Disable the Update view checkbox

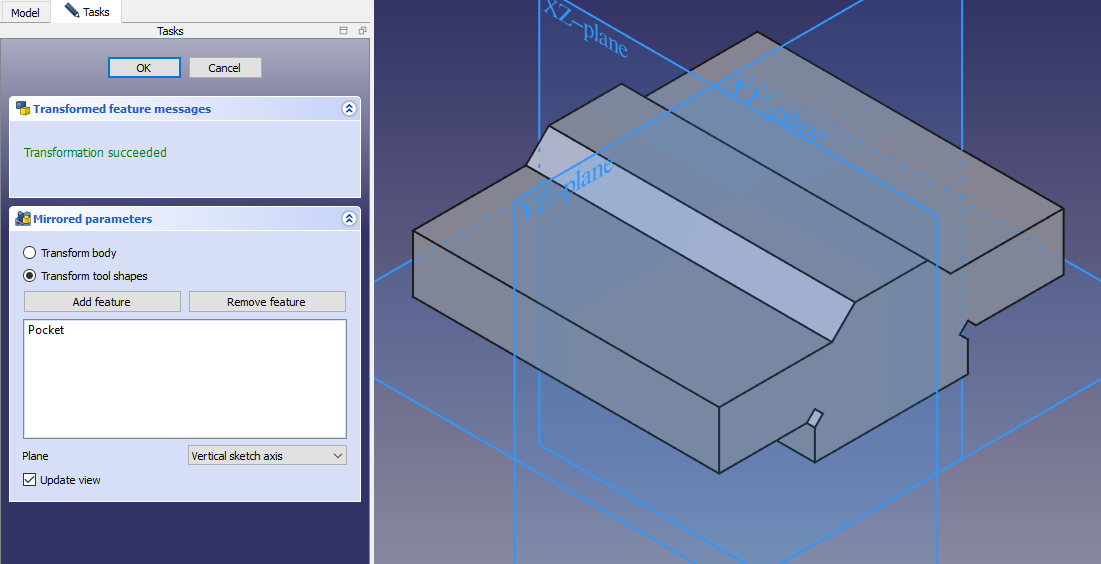pyautogui.click(x=30, y=480)
